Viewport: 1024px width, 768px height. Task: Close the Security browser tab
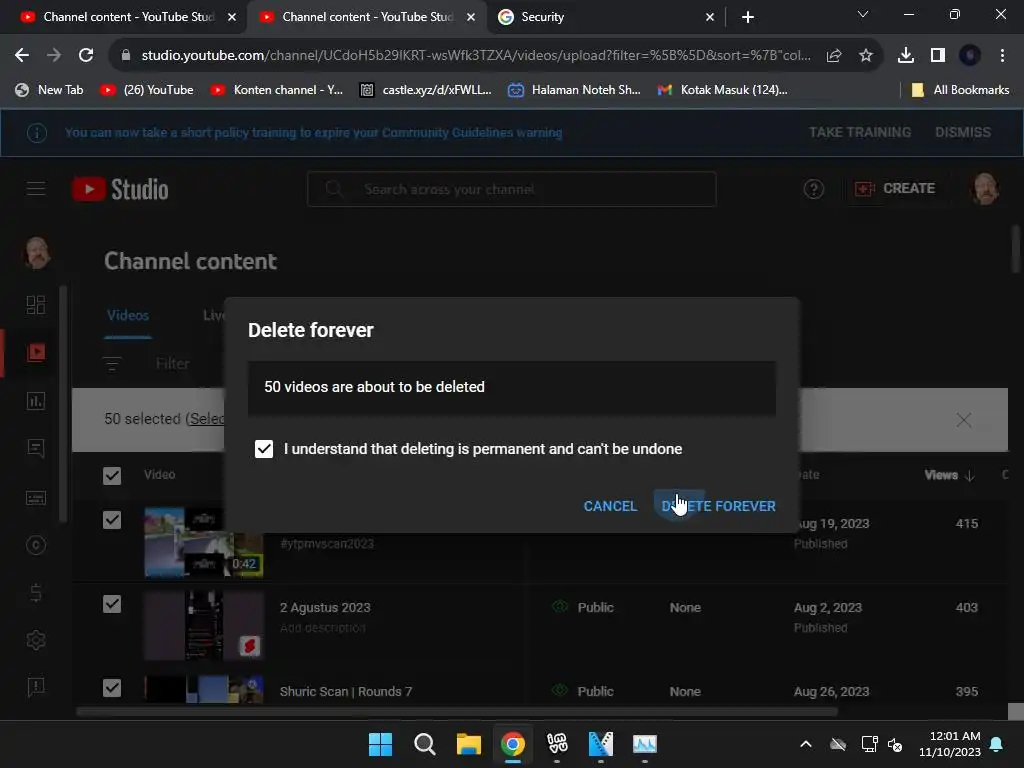pos(710,17)
